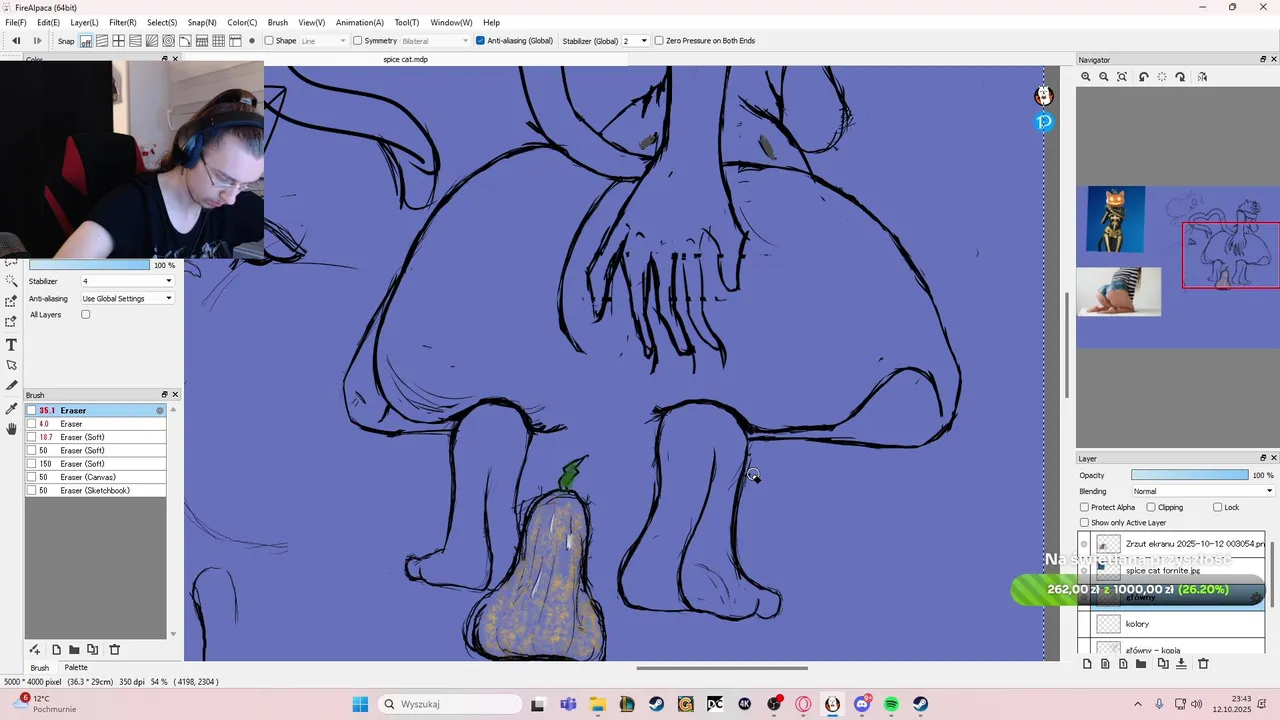Open Windows Start menu
The width and height of the screenshot is (1280, 720).
tap(360, 705)
